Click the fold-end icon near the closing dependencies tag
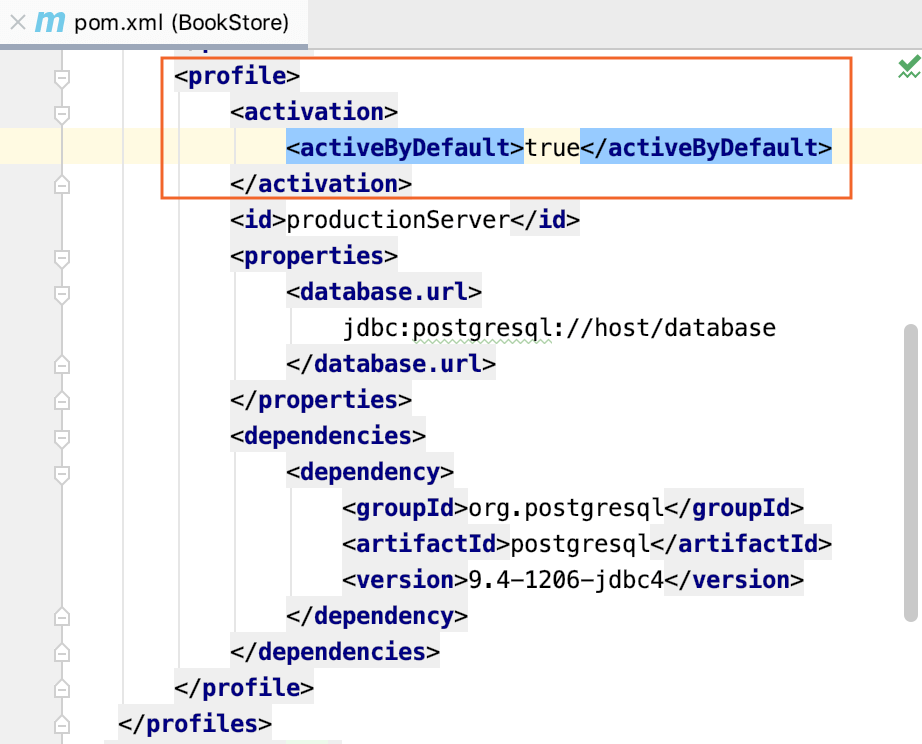 tap(62, 651)
